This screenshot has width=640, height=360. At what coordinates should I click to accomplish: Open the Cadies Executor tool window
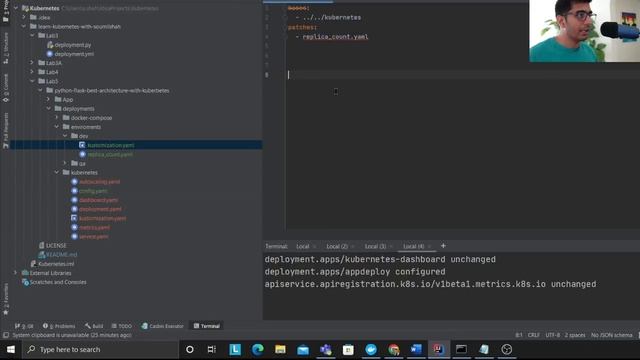(162, 326)
